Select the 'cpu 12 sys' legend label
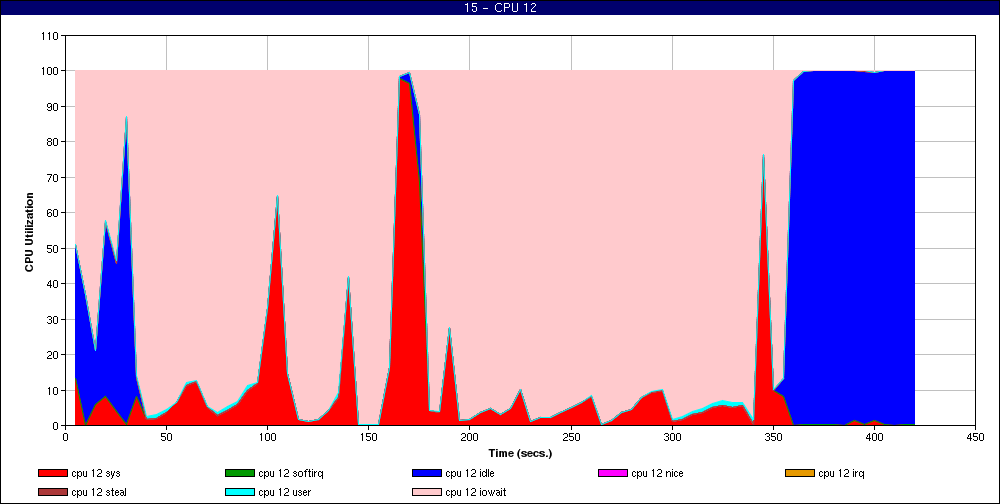 tap(96, 474)
